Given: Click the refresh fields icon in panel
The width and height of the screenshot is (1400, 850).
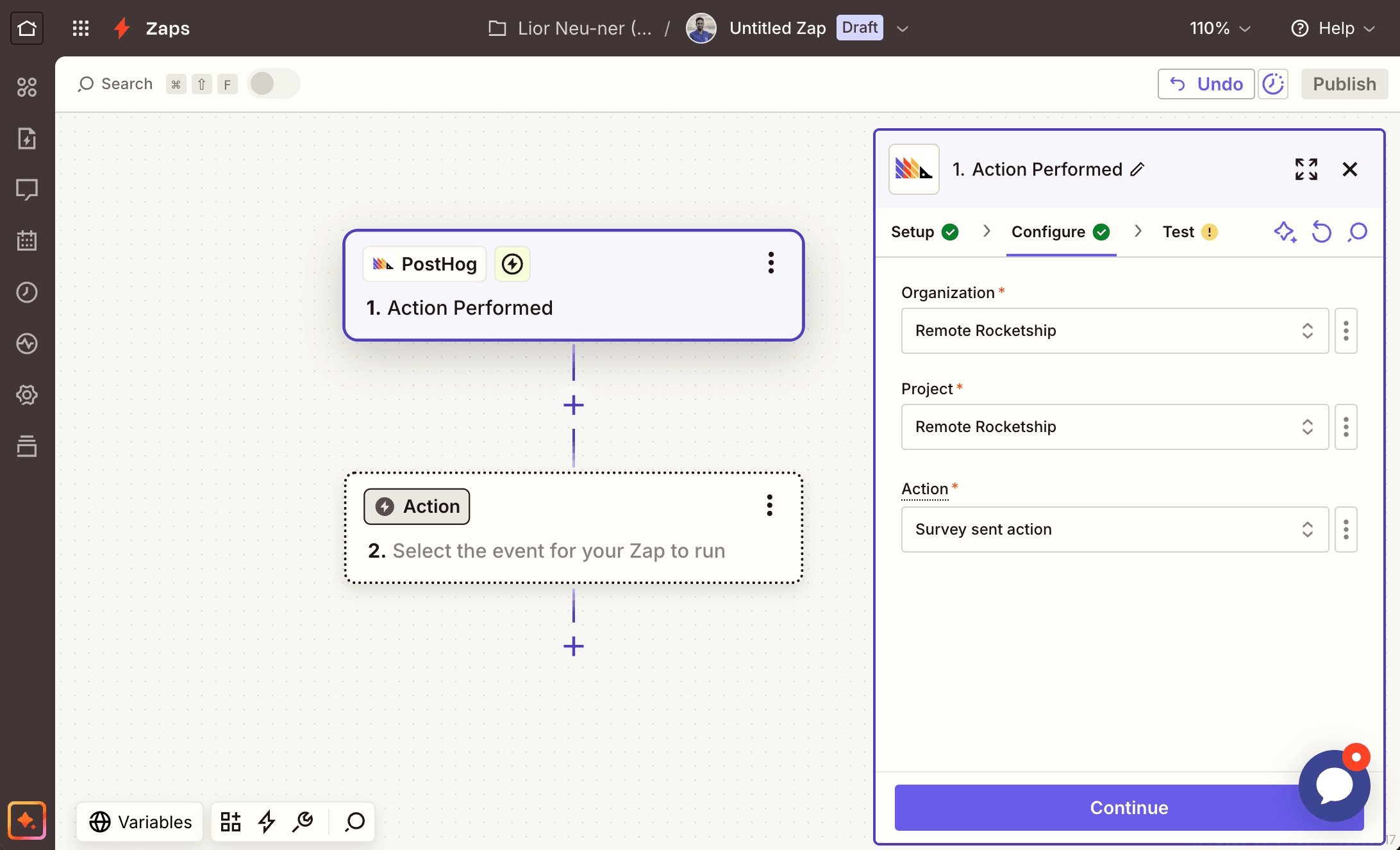Looking at the screenshot, I should coord(1322,232).
